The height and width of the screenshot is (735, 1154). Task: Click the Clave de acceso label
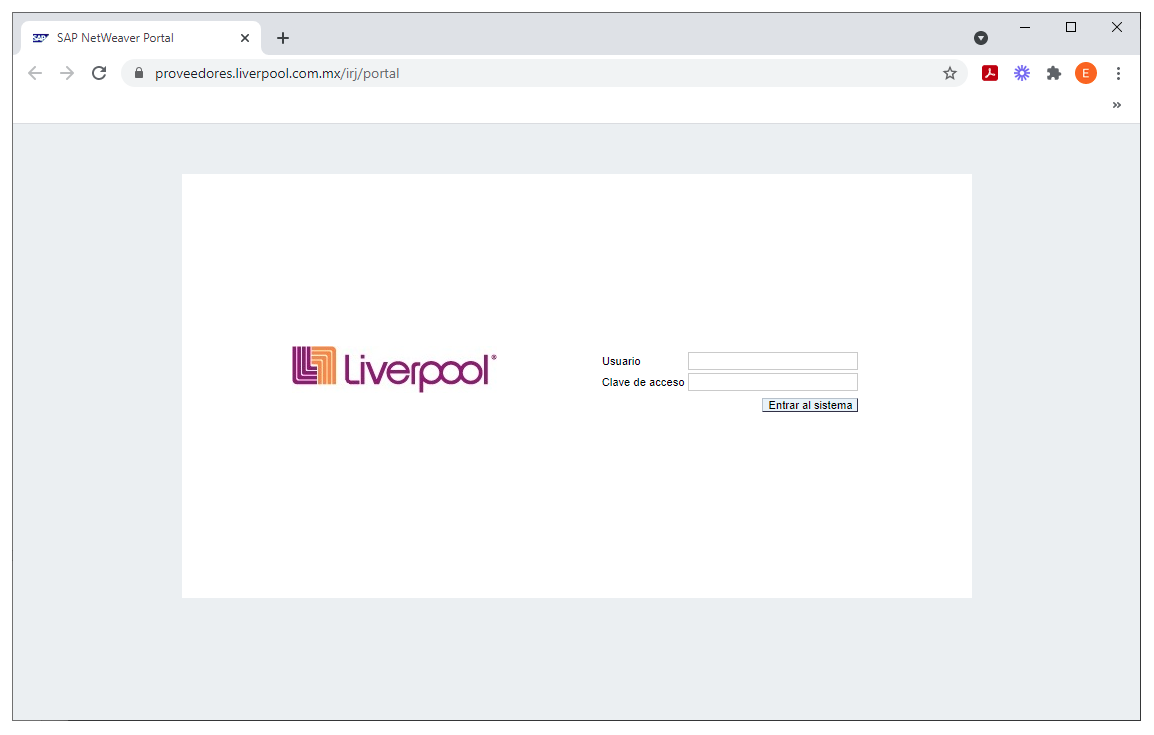[x=643, y=383]
